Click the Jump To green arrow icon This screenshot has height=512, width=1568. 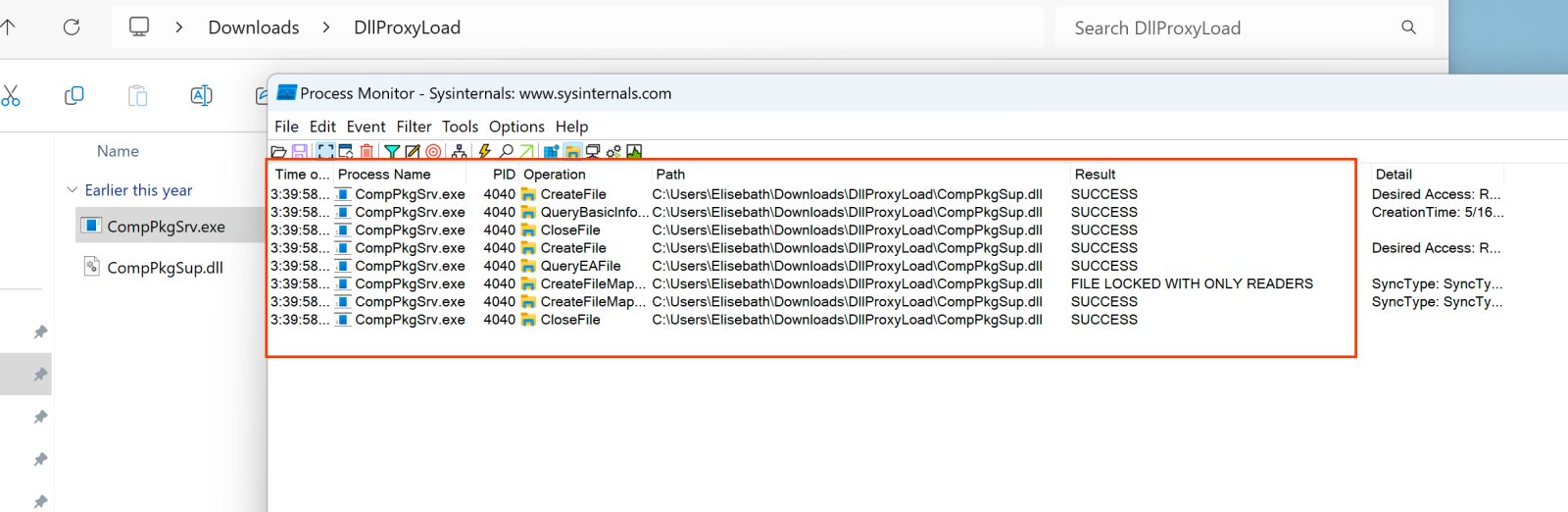(526, 152)
